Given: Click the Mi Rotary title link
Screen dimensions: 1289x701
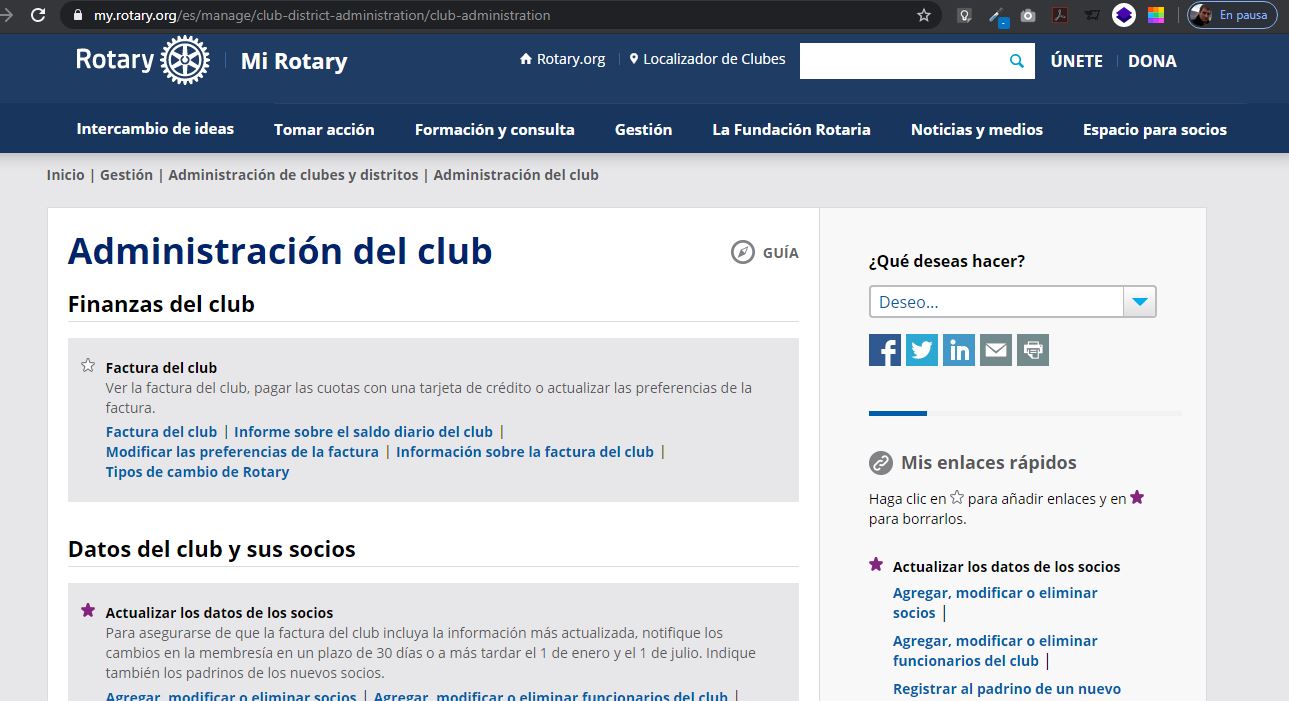Looking at the screenshot, I should pos(294,61).
